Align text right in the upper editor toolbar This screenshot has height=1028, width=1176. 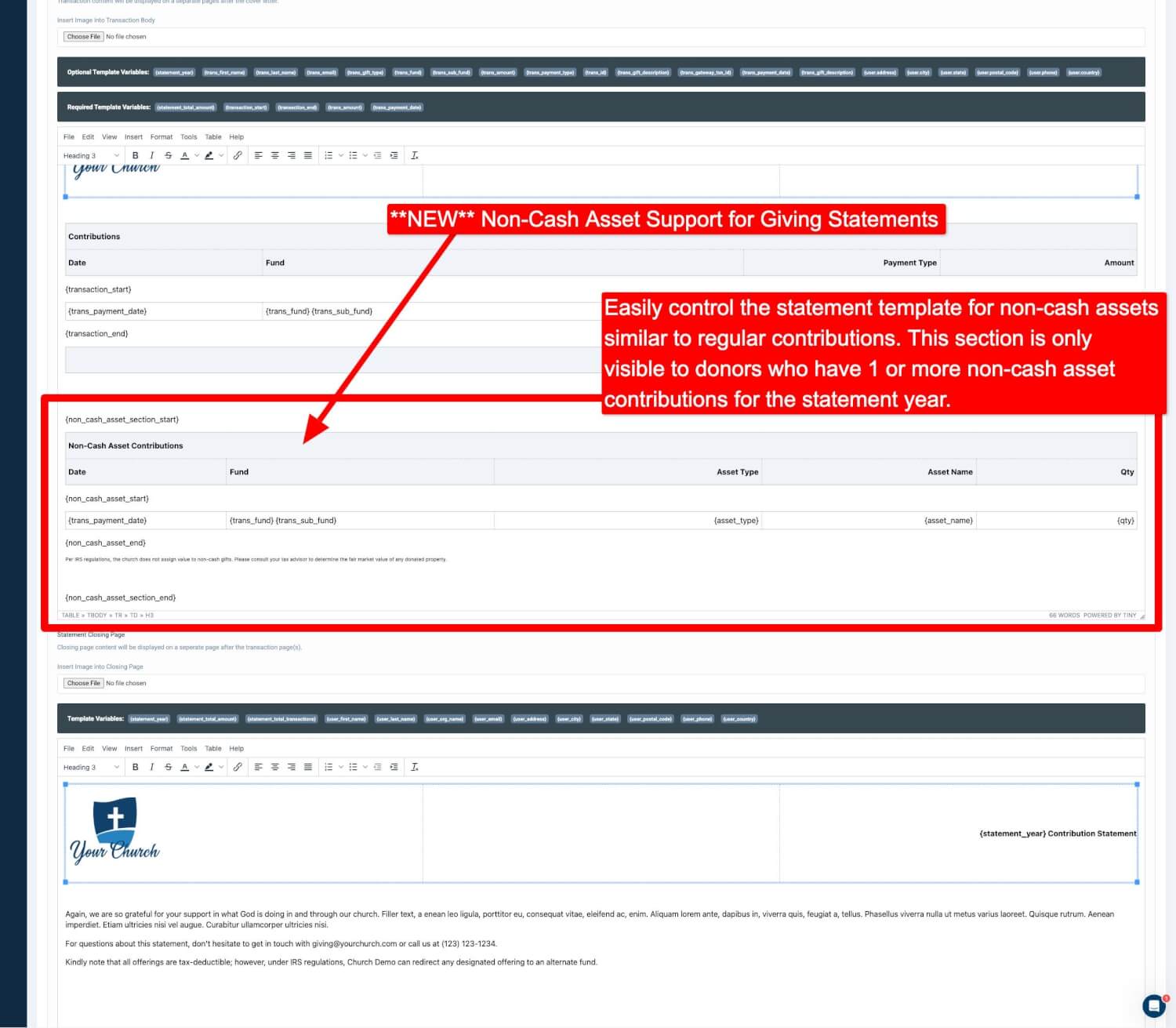pyautogui.click(x=292, y=155)
